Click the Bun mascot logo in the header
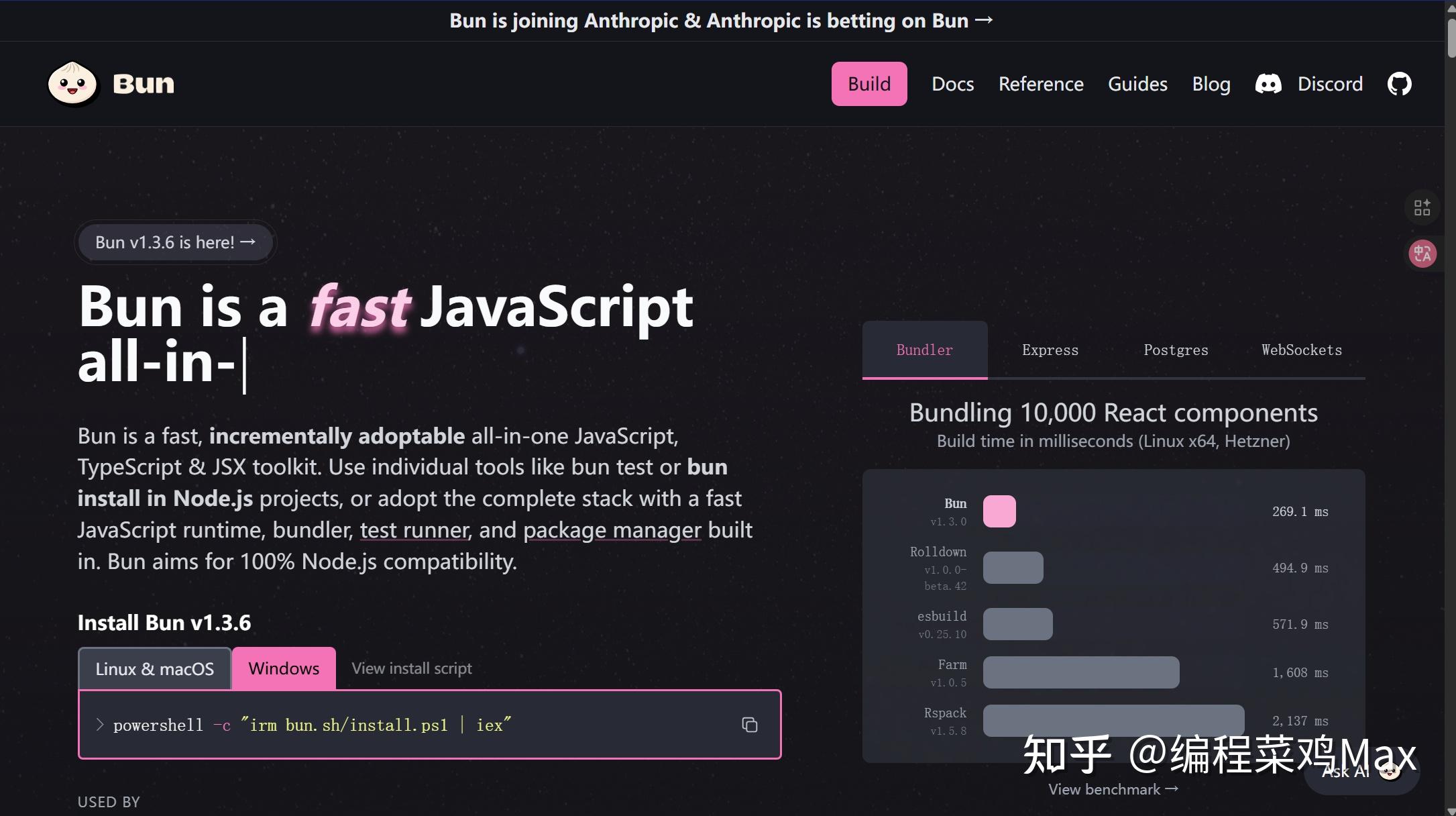This screenshot has height=816, width=1456. [72, 83]
